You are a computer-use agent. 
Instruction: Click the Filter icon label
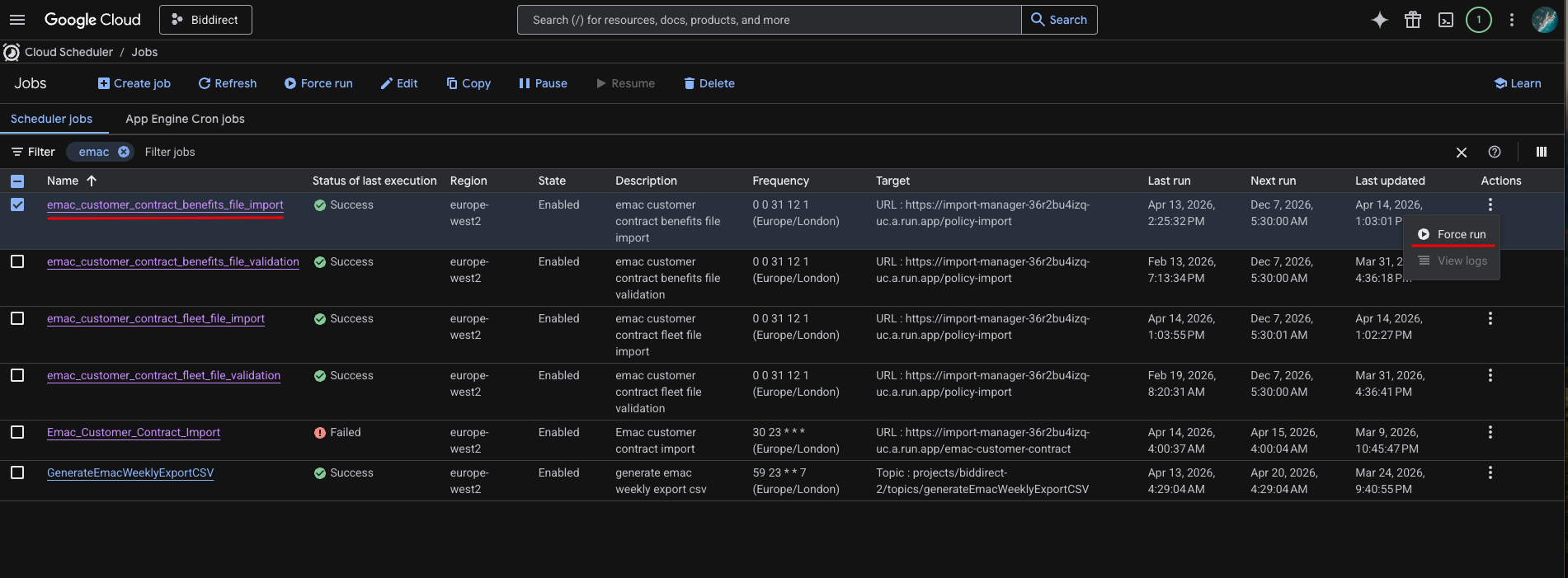click(x=33, y=152)
